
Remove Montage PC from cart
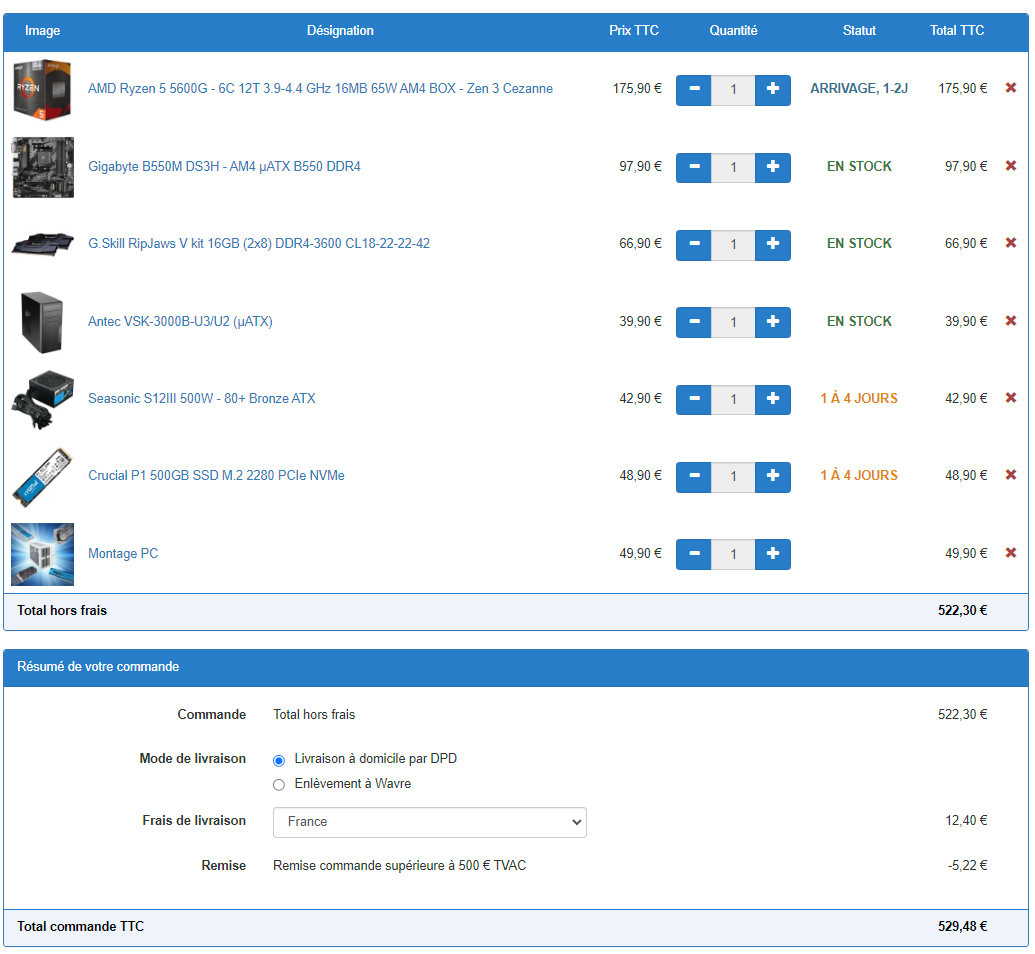pyautogui.click(x=1011, y=553)
